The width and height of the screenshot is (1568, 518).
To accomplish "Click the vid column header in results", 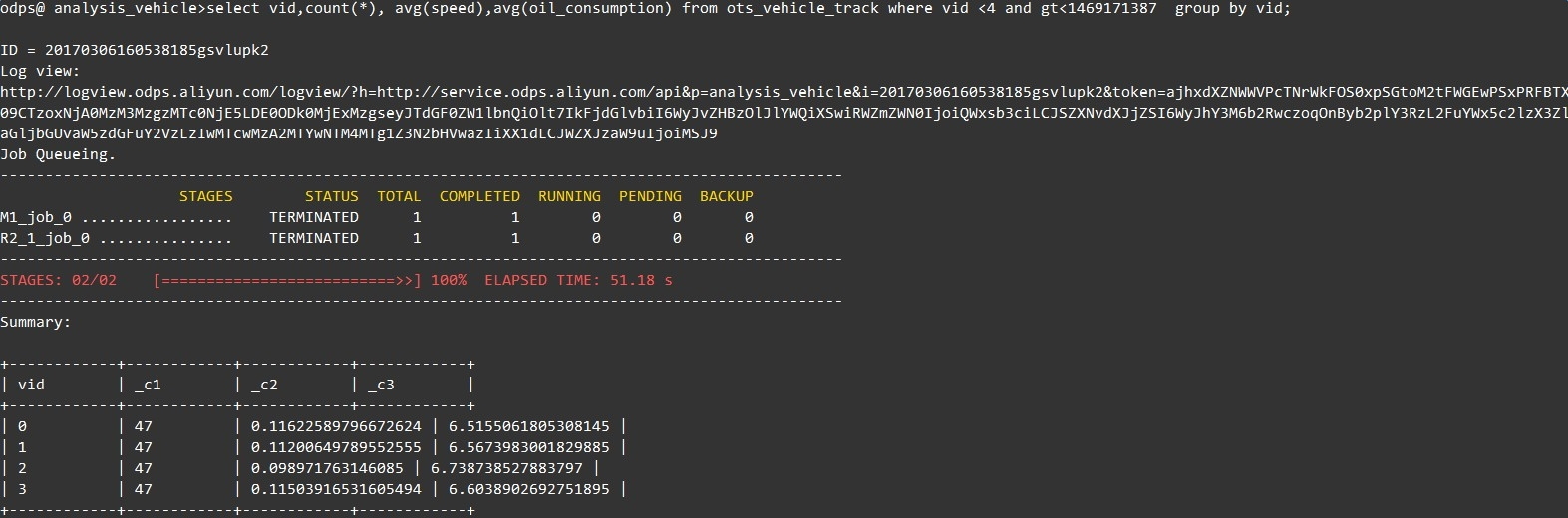I will point(31,385).
